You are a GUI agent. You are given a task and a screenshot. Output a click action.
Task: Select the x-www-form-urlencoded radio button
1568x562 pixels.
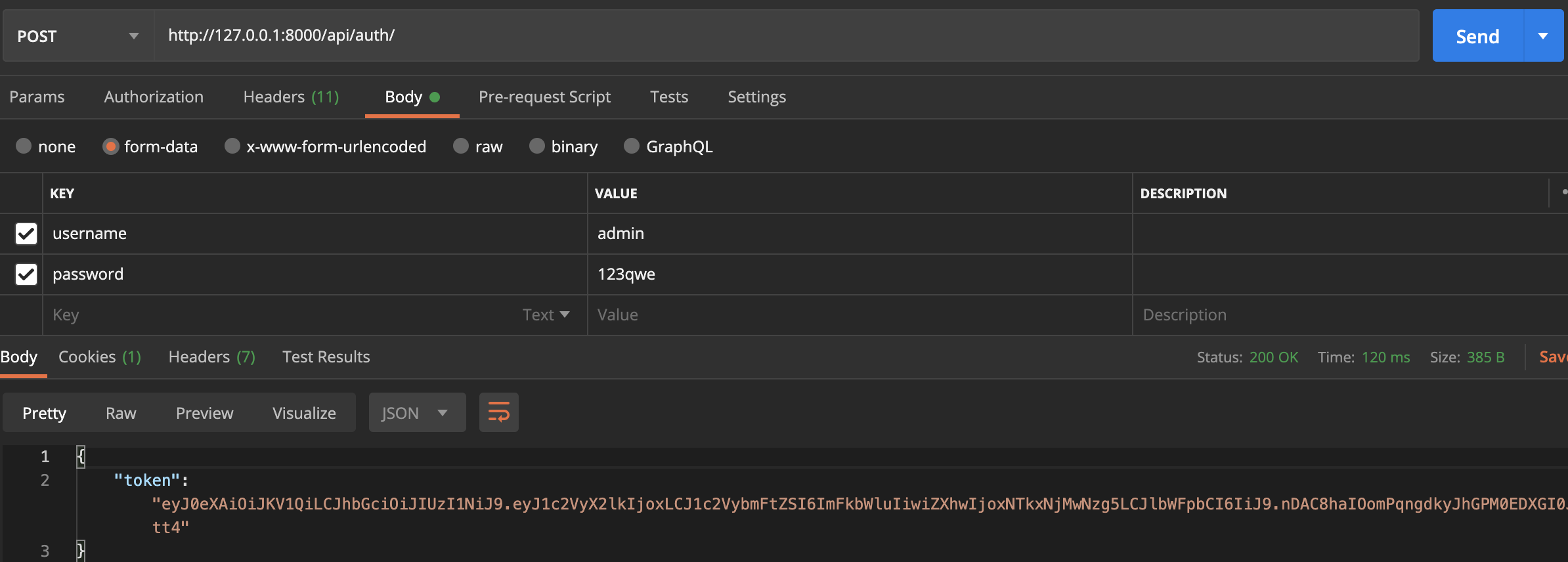(232, 146)
